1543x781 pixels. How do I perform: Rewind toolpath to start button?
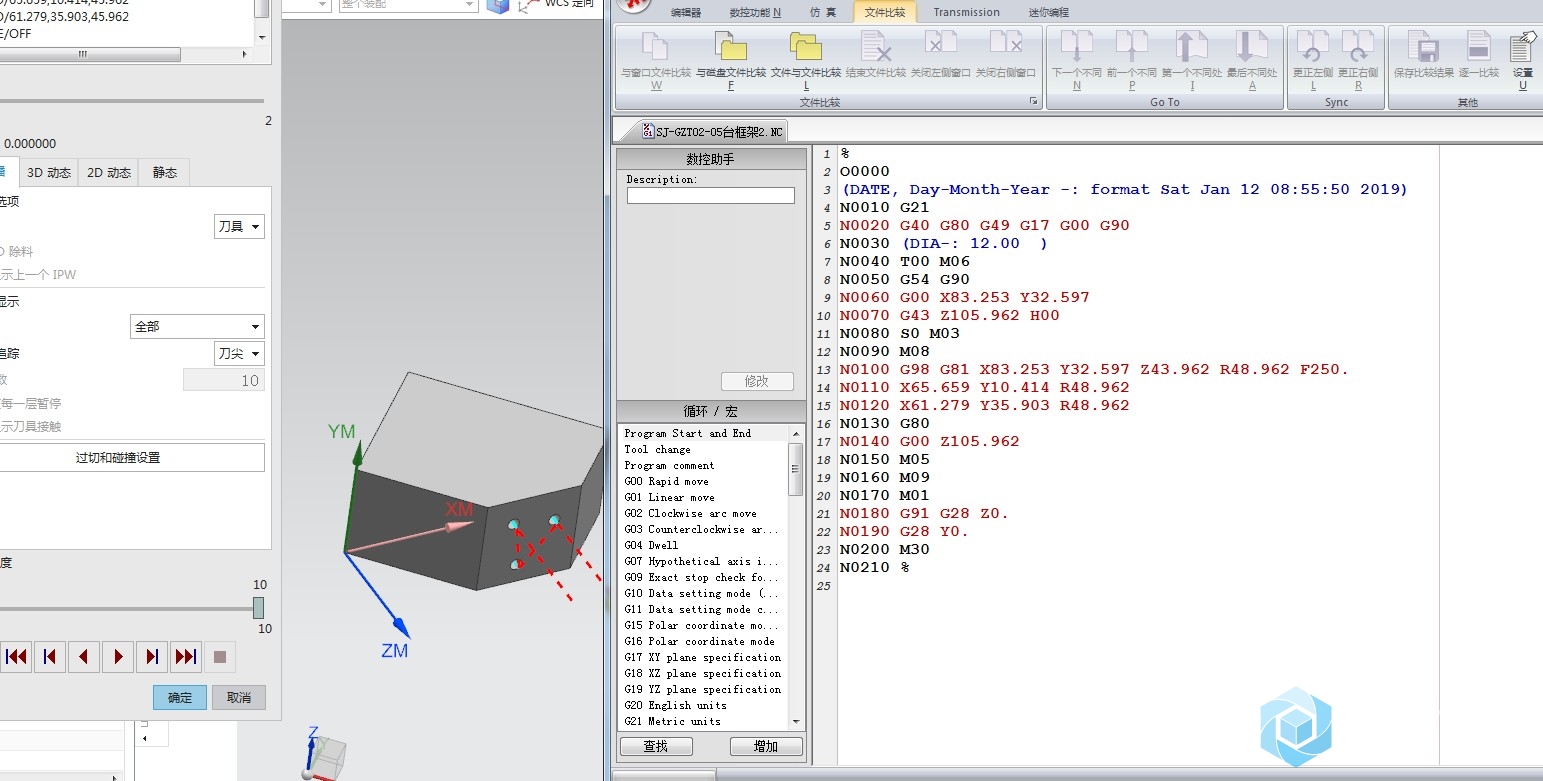click(x=16, y=657)
